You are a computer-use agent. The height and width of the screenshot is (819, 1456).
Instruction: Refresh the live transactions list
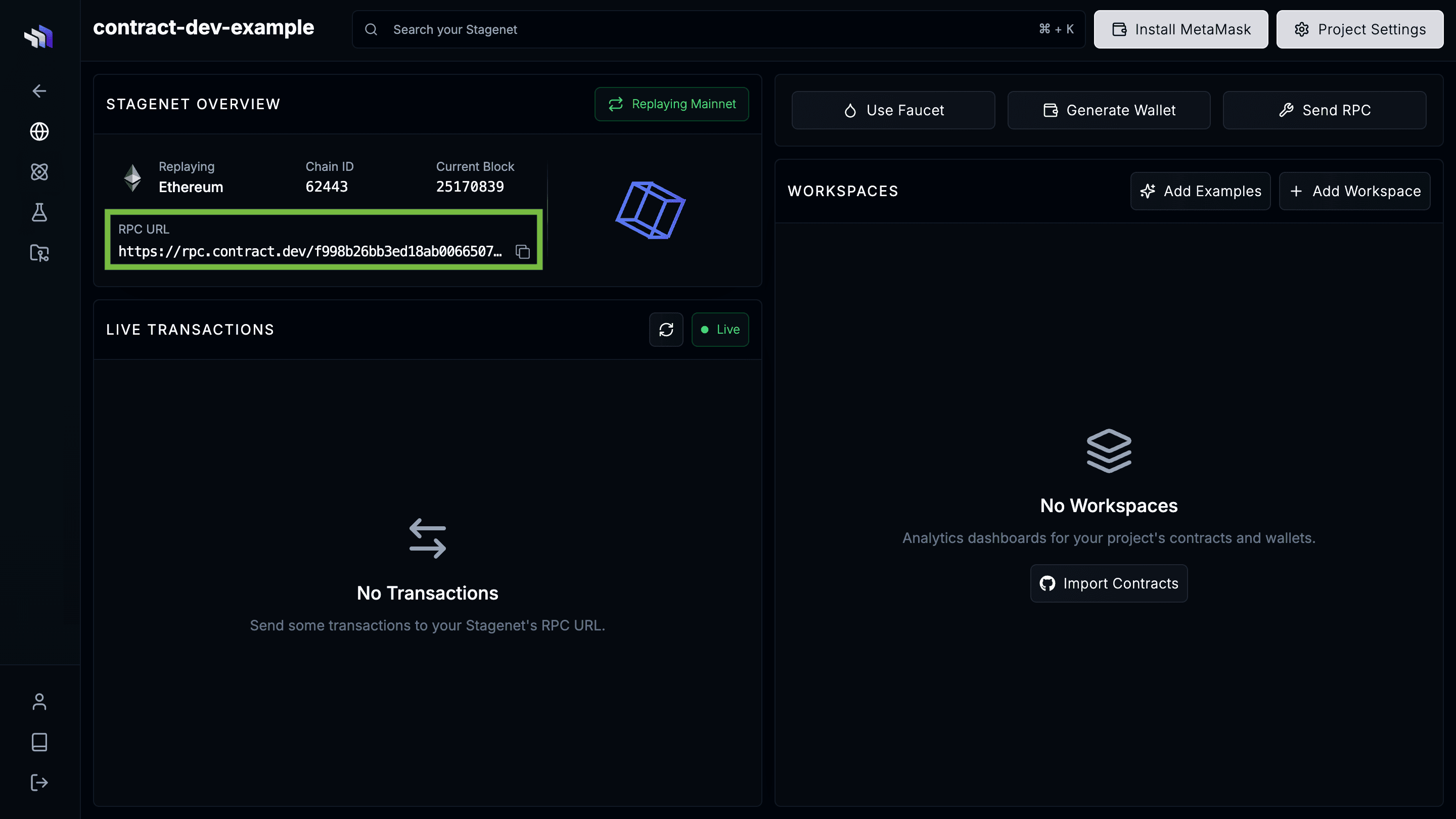[x=666, y=330]
